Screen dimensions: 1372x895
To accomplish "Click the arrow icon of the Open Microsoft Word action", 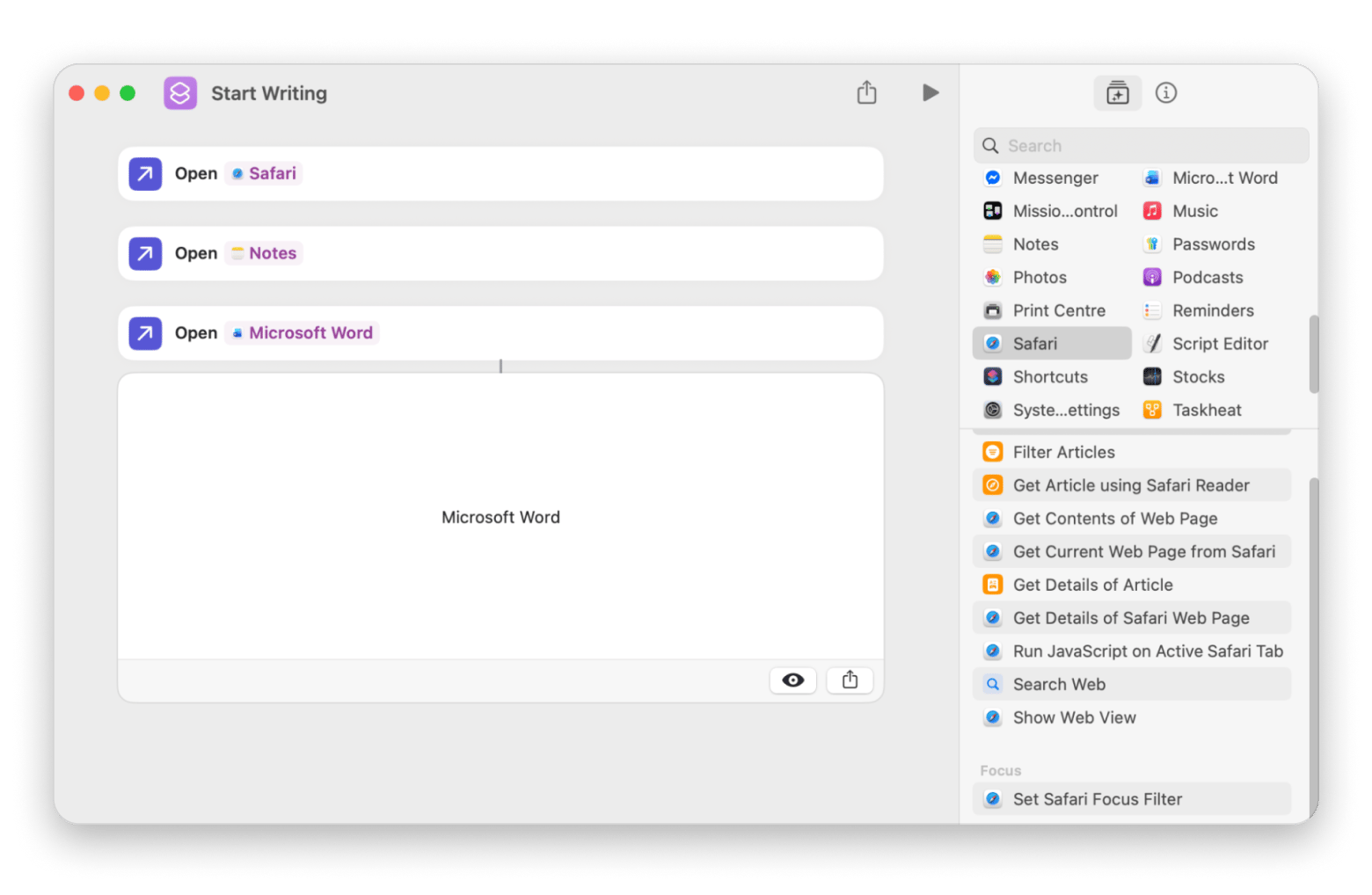I will 145,333.
